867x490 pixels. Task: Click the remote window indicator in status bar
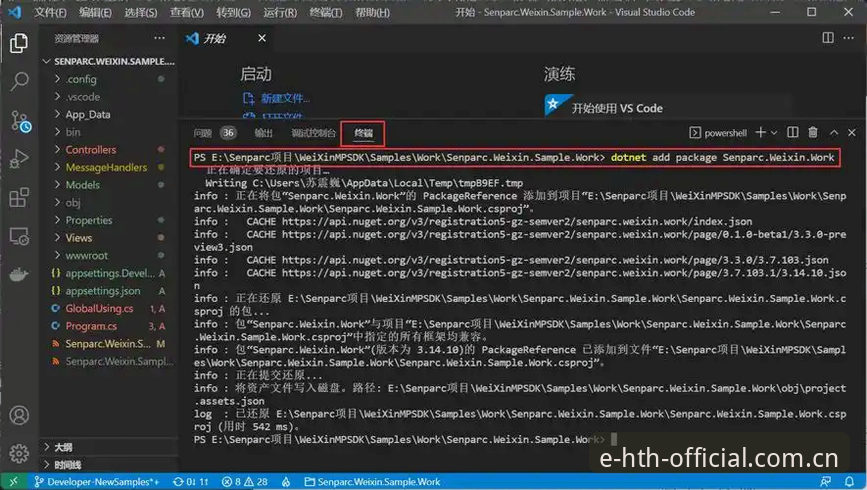coord(13,482)
